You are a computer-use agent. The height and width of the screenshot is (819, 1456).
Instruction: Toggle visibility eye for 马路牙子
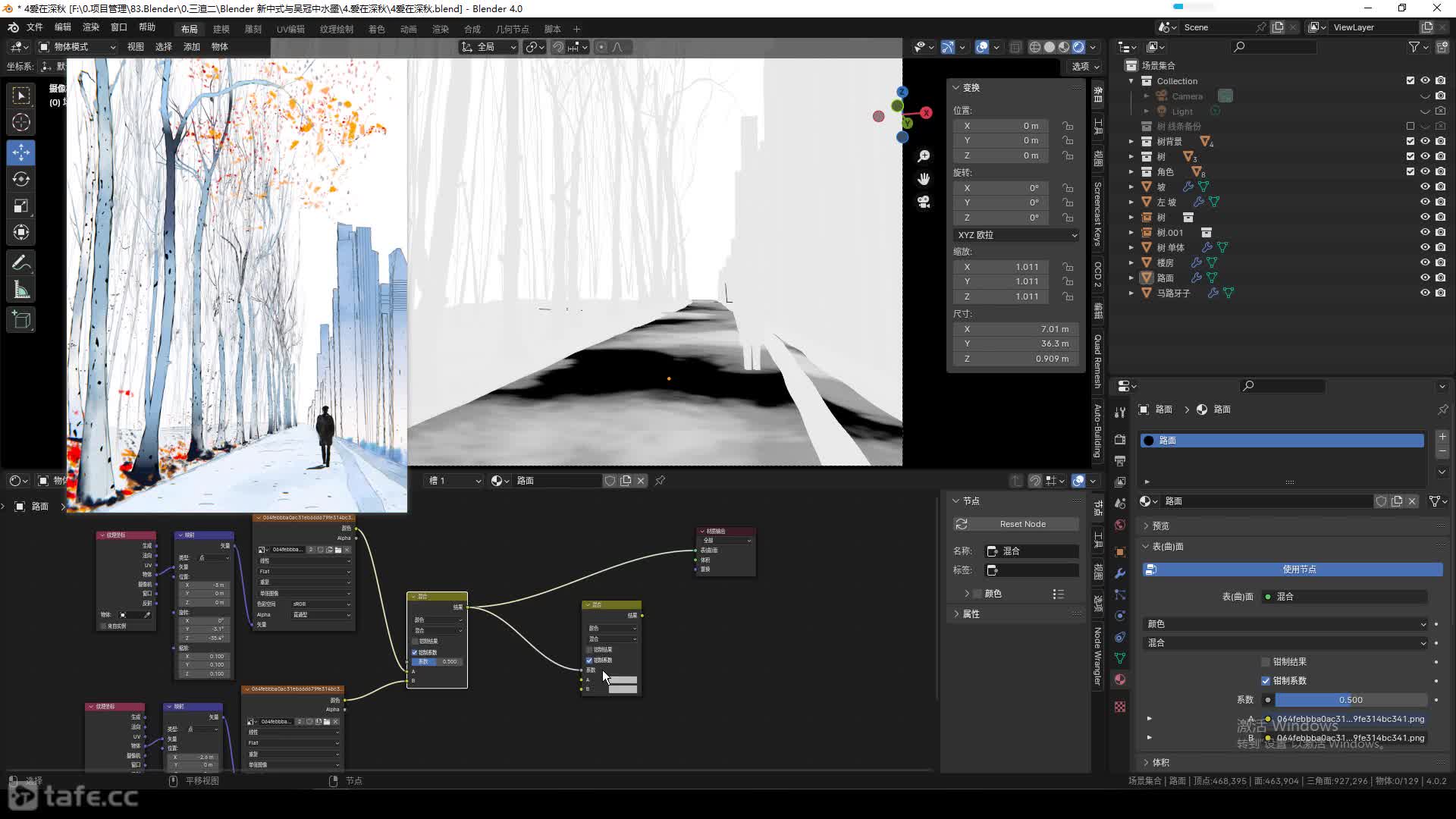click(1425, 293)
